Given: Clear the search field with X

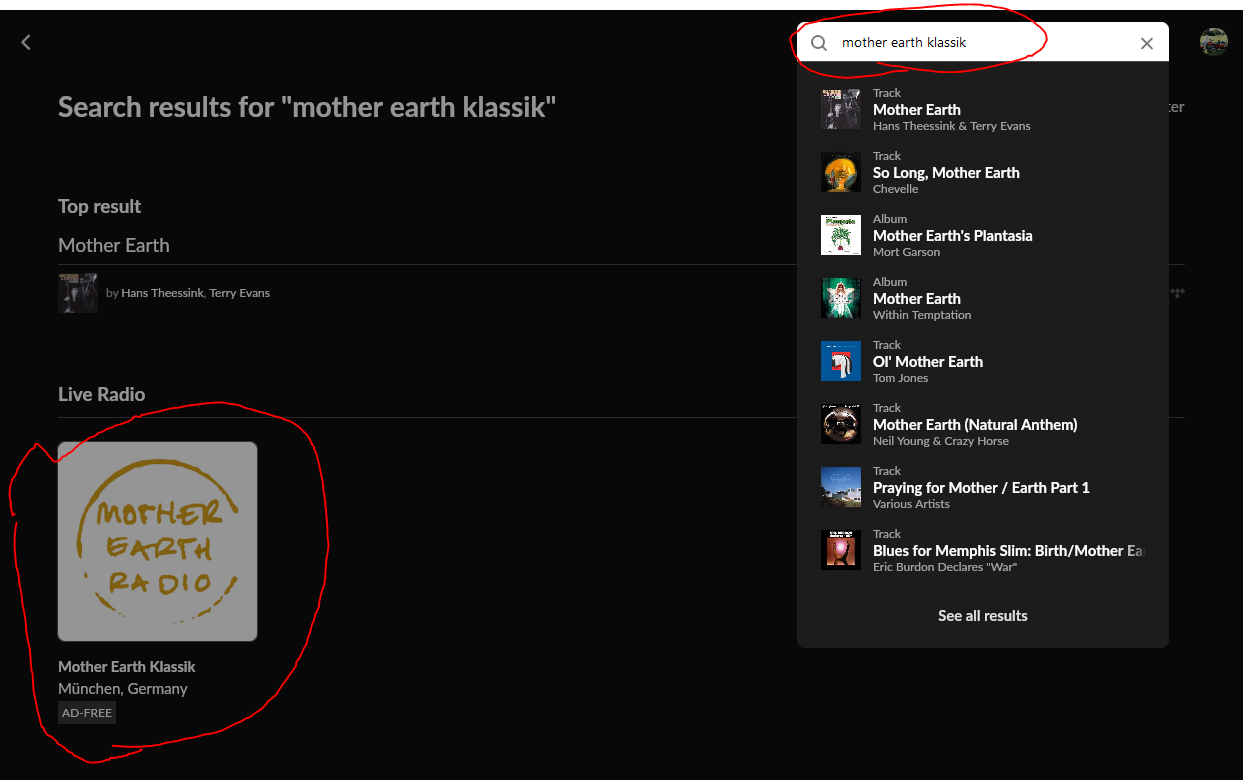Looking at the screenshot, I should pos(1146,43).
